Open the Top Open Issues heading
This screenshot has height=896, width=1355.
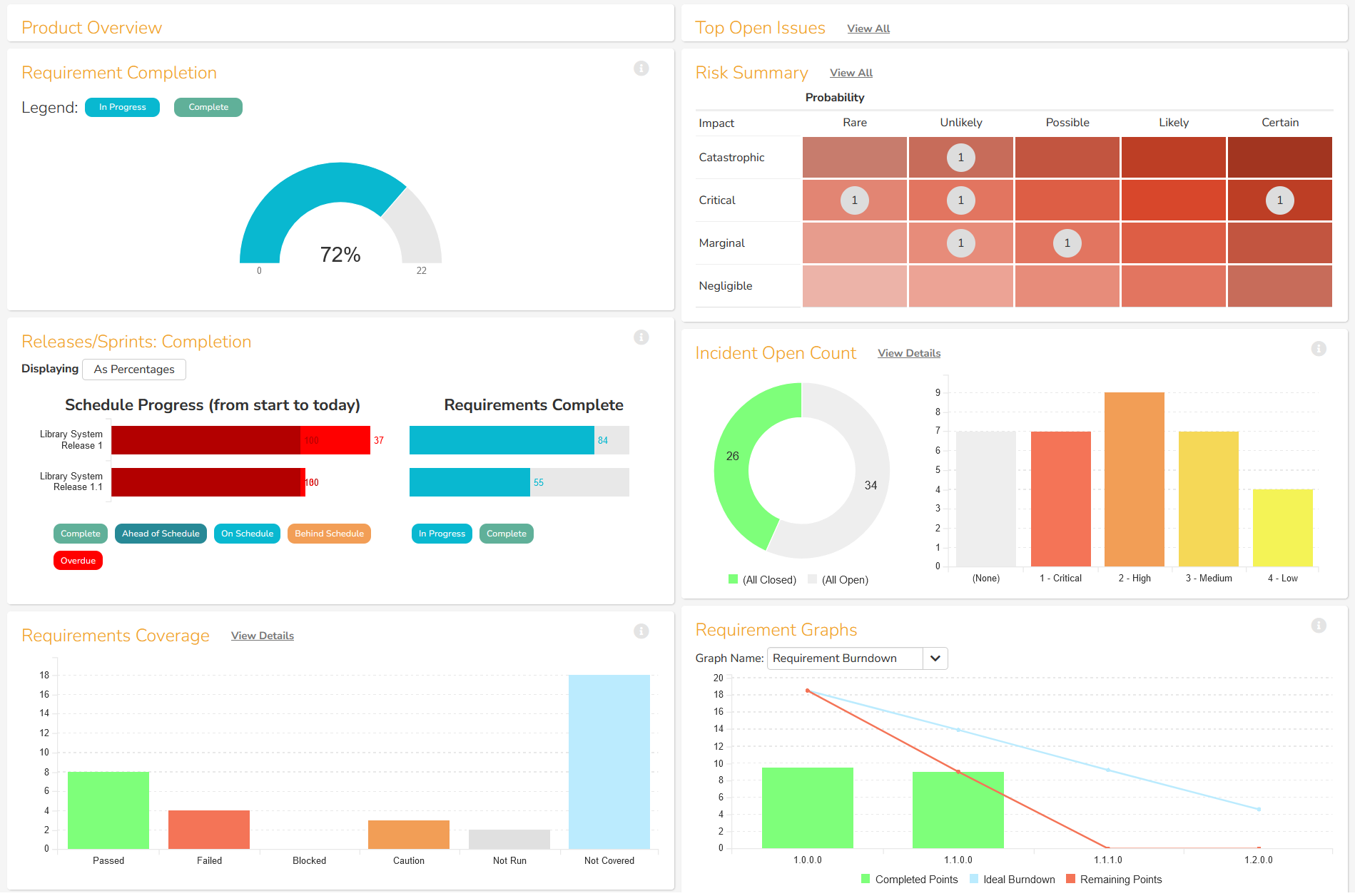point(760,28)
